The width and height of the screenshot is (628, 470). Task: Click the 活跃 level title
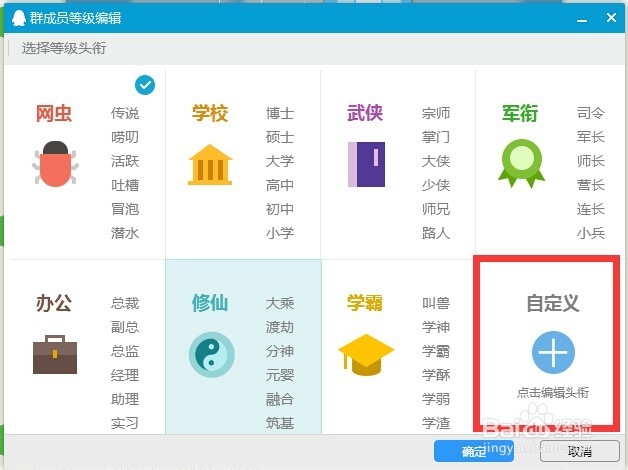click(125, 161)
